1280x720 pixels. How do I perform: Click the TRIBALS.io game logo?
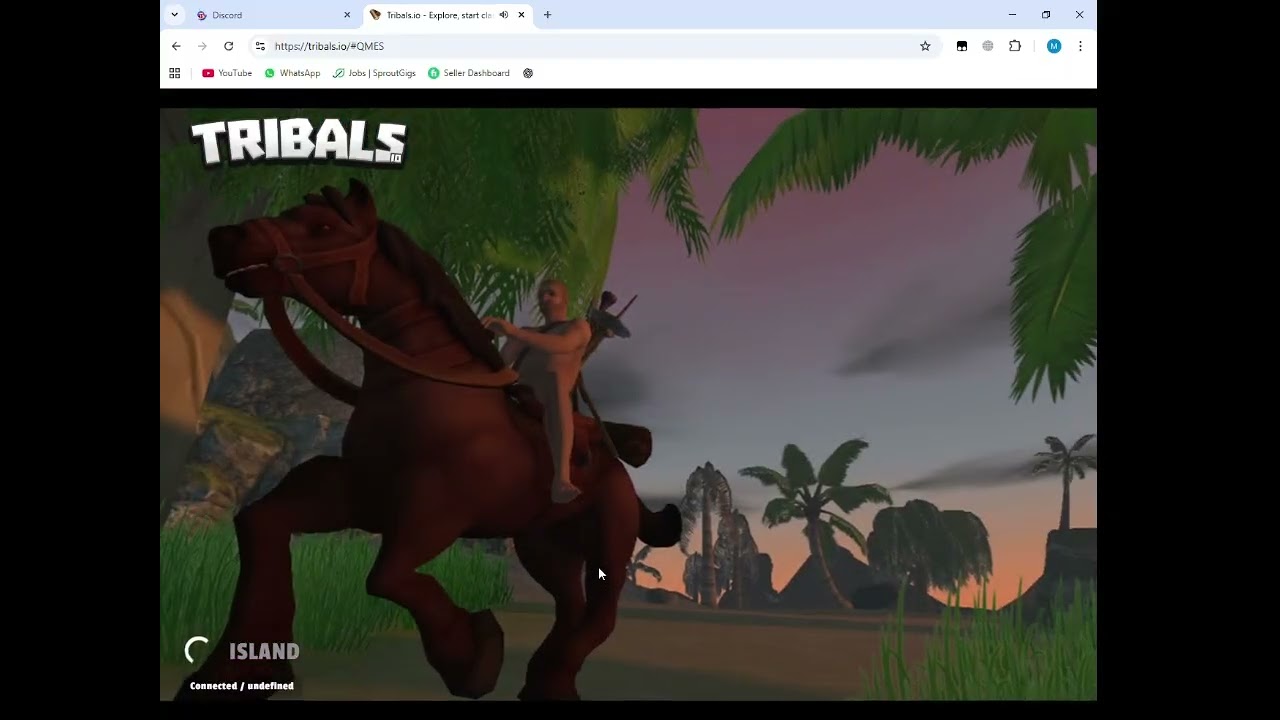pyautogui.click(x=298, y=142)
